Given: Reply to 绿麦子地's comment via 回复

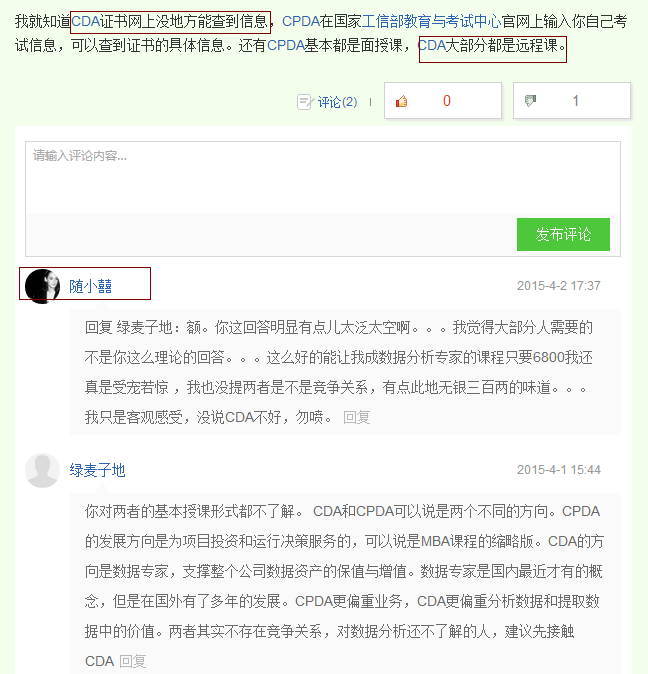Looking at the screenshot, I should tap(133, 661).
